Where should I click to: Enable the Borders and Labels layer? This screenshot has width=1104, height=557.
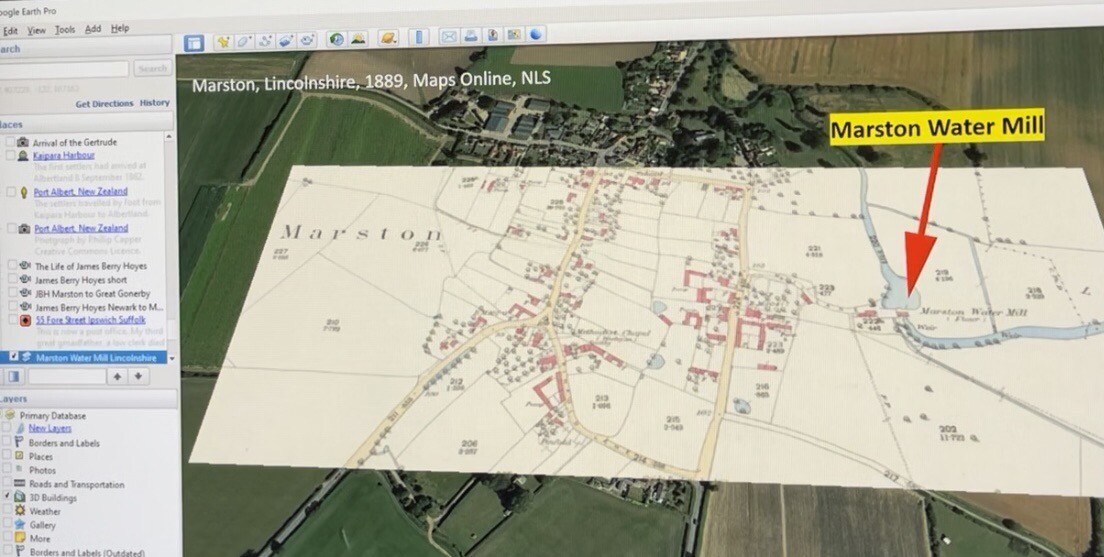pyautogui.click(x=6, y=442)
